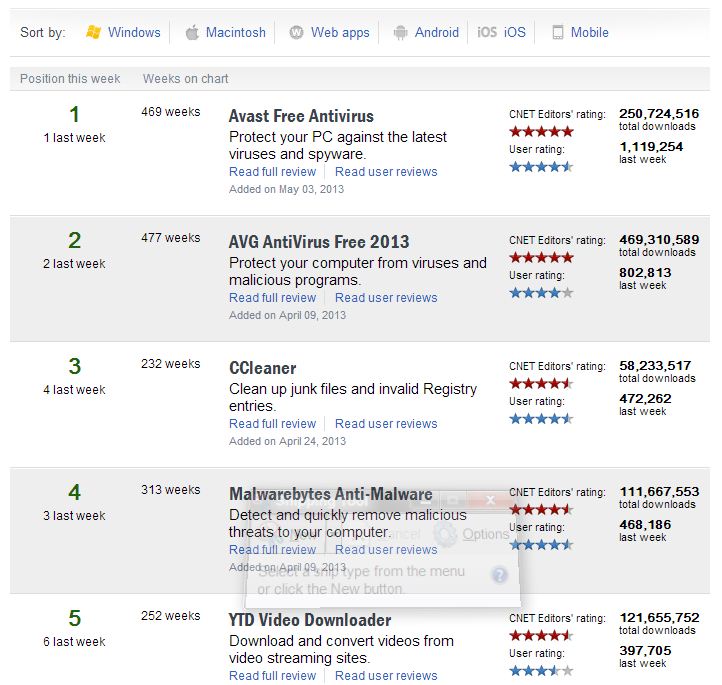Read user reviews for CCleaner

[386, 424]
